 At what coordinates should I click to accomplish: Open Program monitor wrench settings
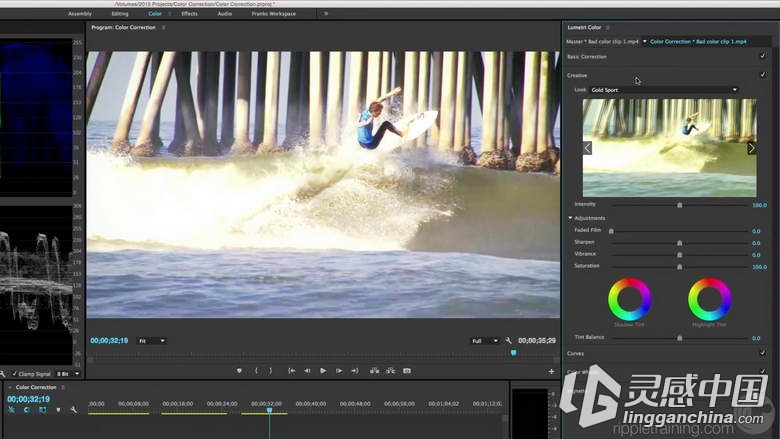click(x=508, y=341)
